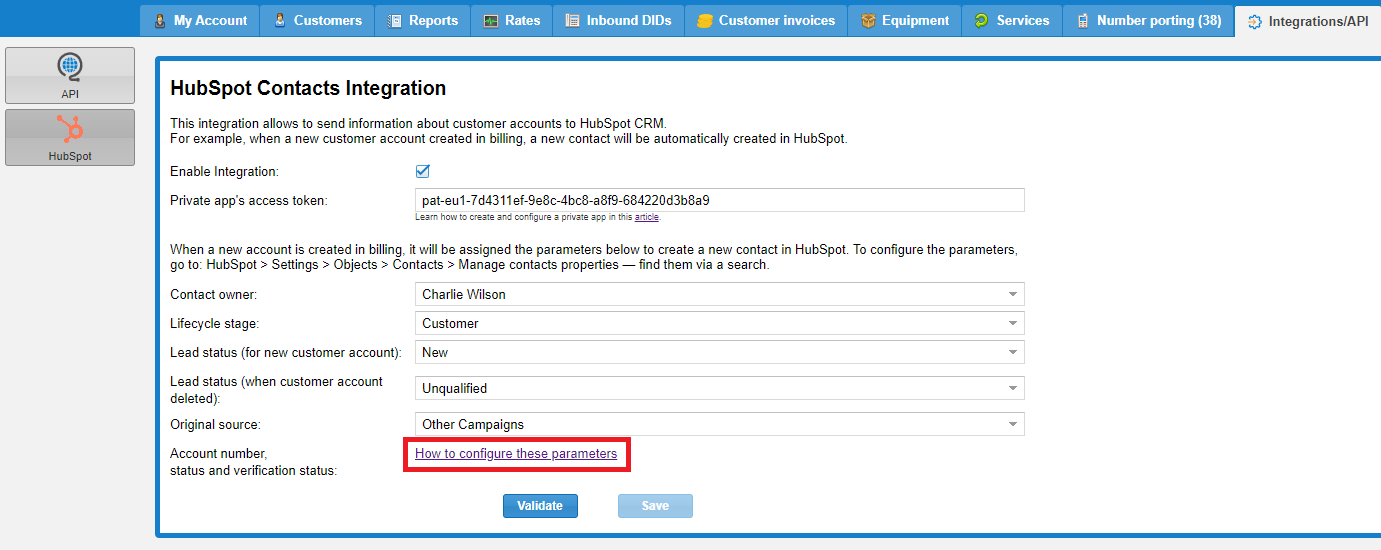The height and width of the screenshot is (550, 1381).
Task: Open the Contact owner dropdown
Action: (720, 295)
